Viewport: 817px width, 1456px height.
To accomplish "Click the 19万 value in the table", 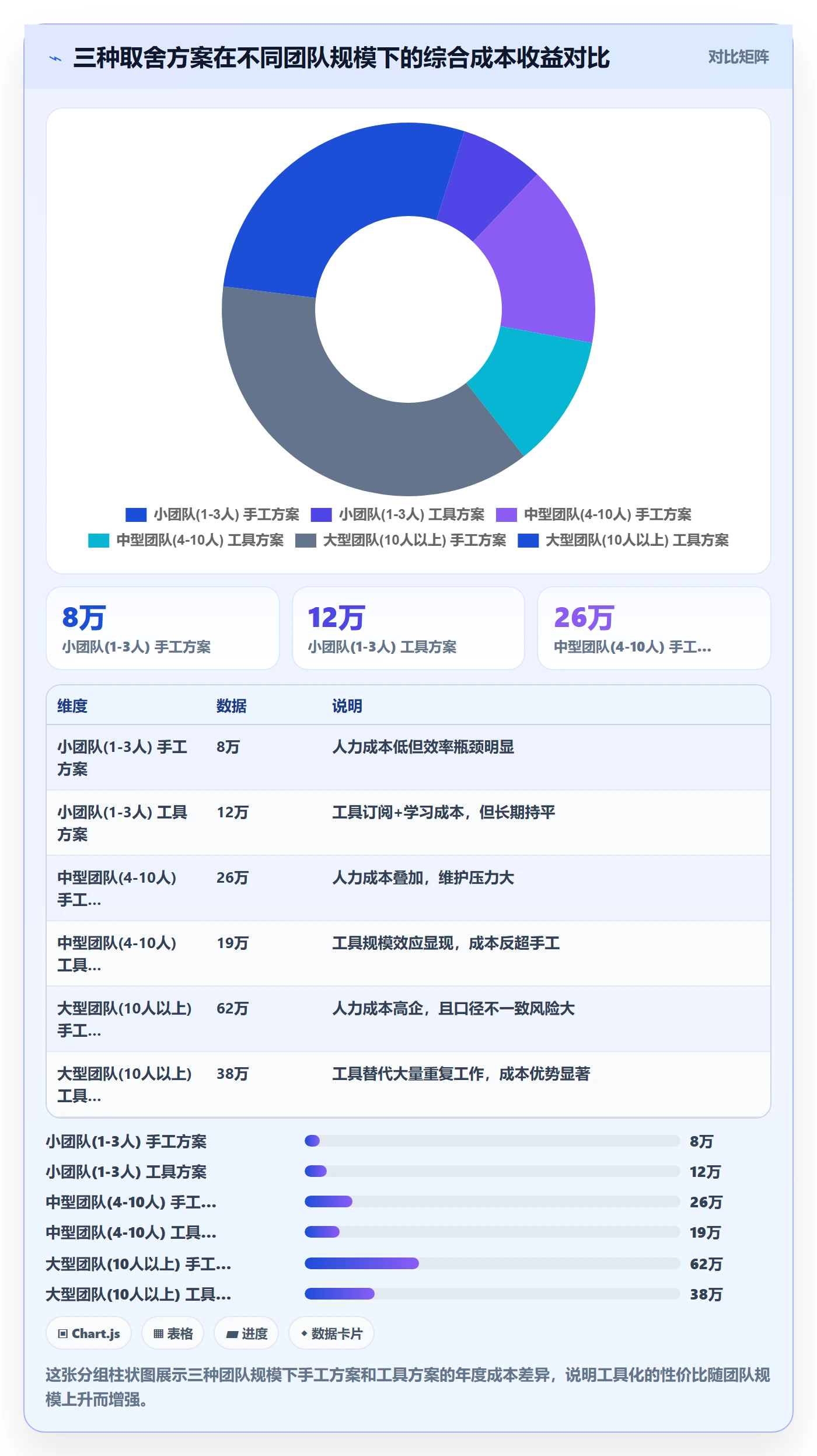I will (232, 943).
